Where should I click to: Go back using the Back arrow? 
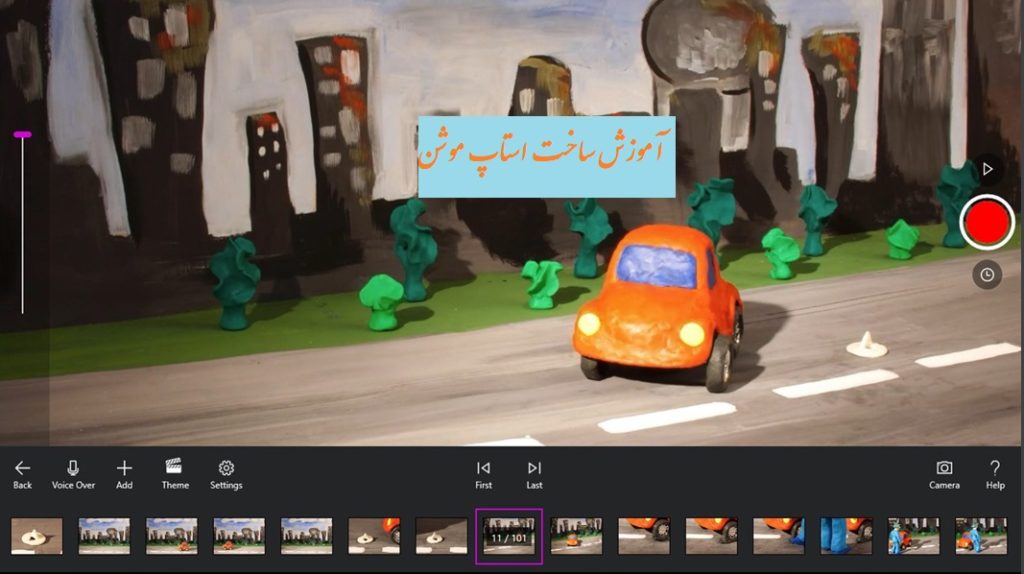(x=22, y=473)
